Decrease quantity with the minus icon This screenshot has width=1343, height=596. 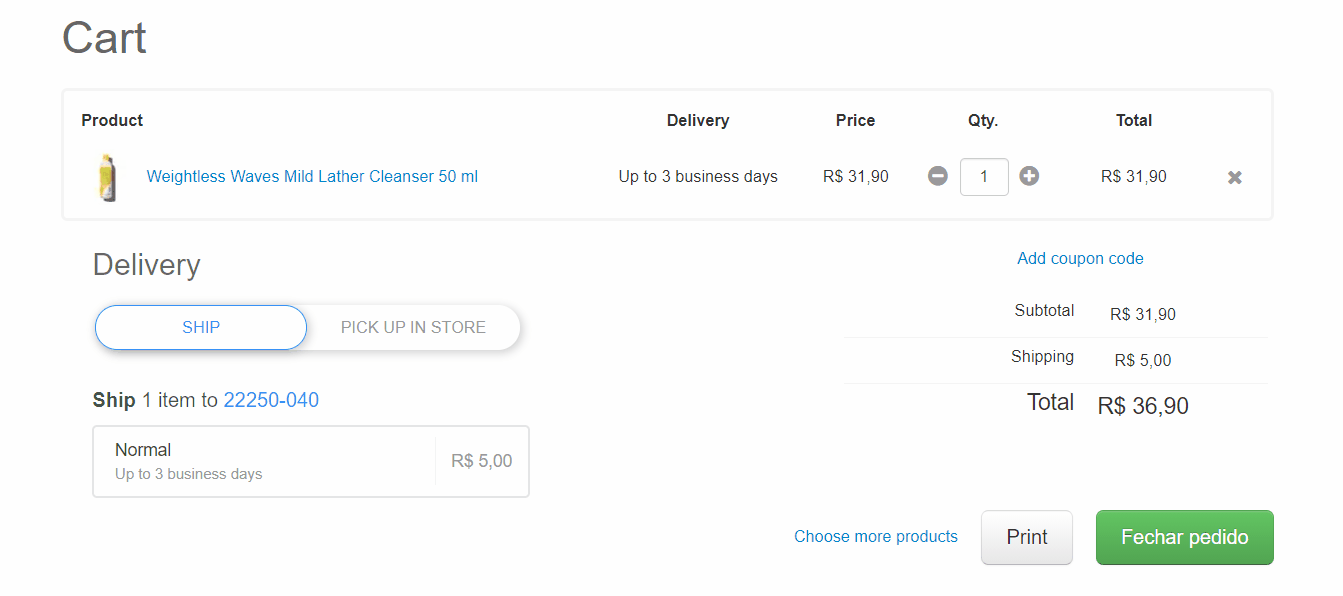[x=937, y=177]
